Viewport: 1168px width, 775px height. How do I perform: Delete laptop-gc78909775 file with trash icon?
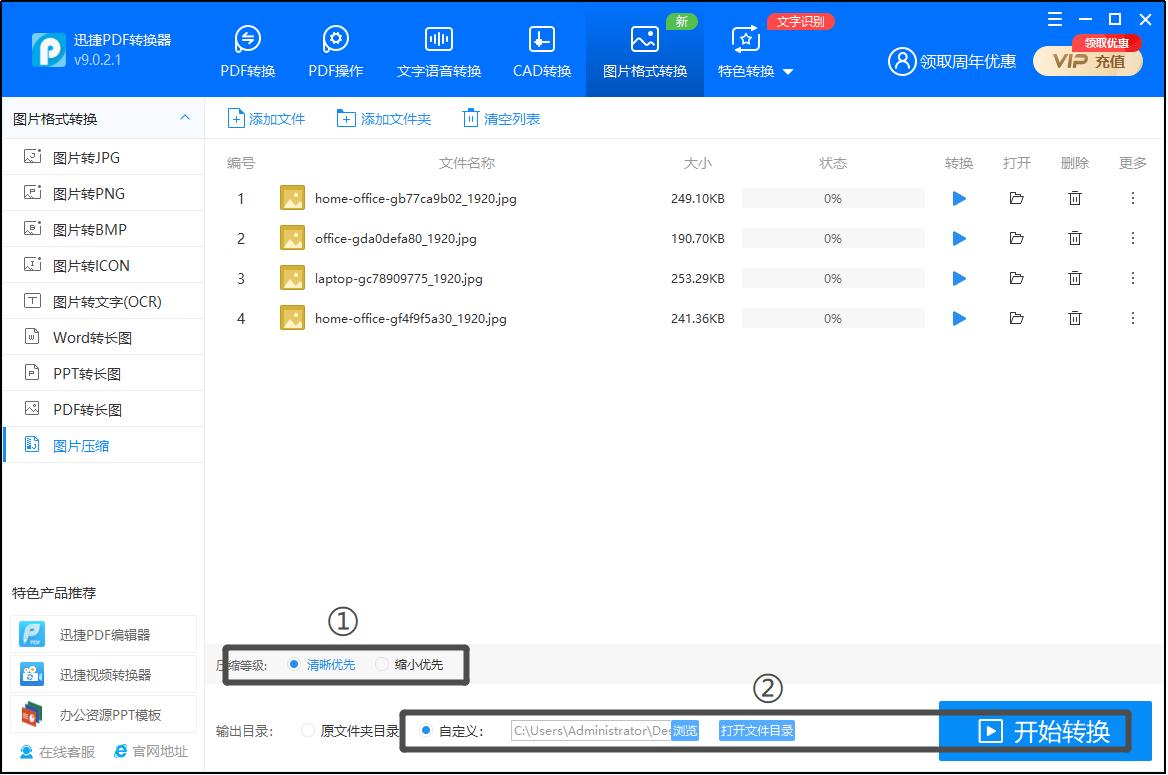[x=1074, y=279]
